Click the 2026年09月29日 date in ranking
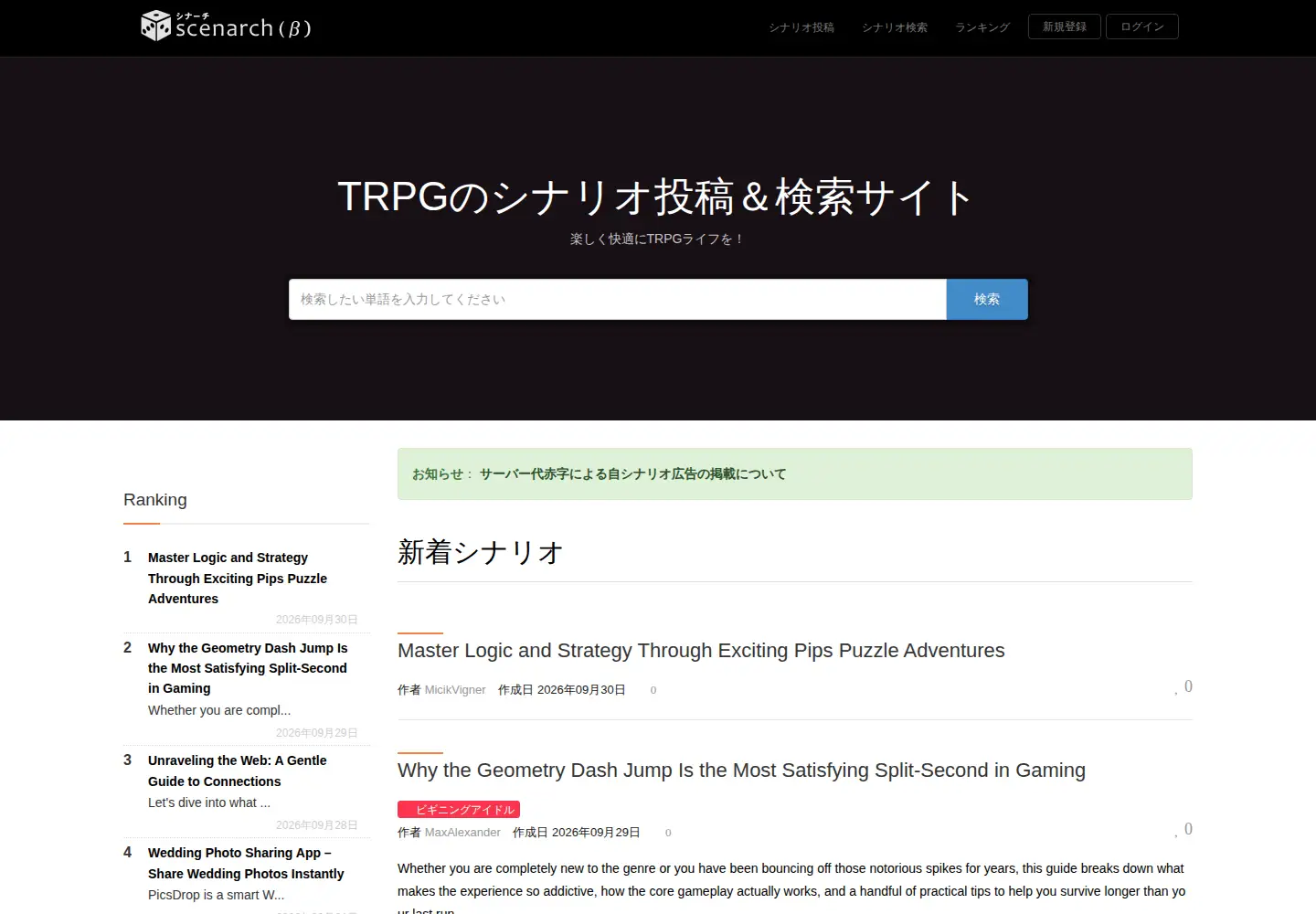The image size is (1316, 914). click(x=317, y=733)
